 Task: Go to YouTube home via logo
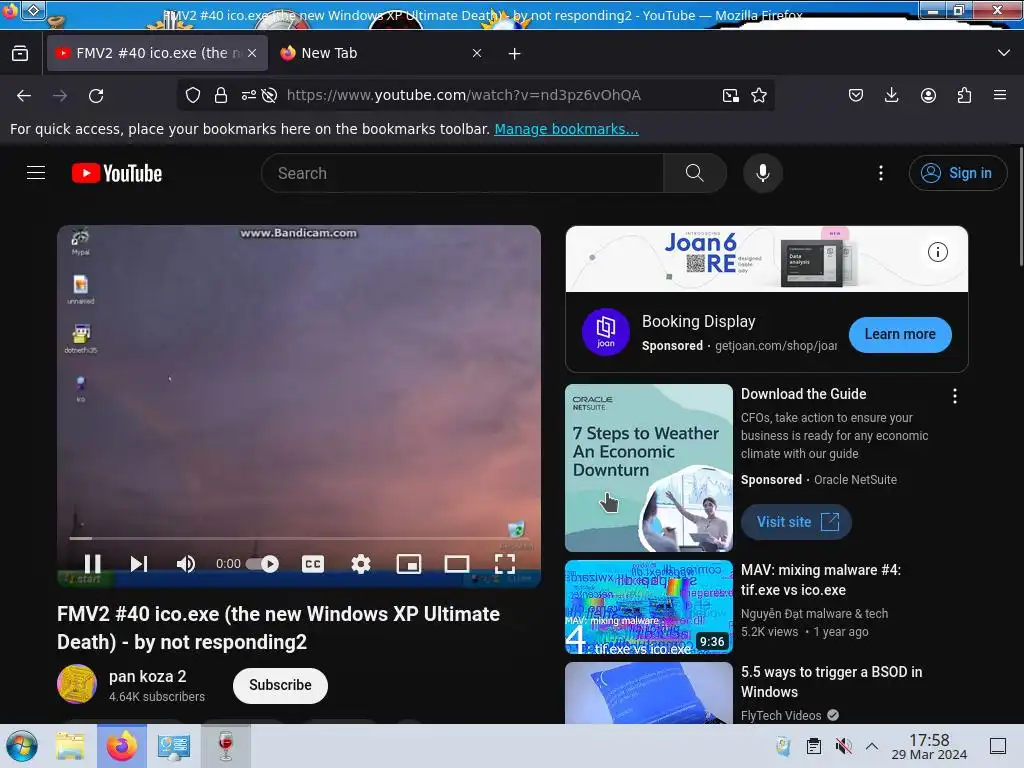pyautogui.click(x=117, y=173)
